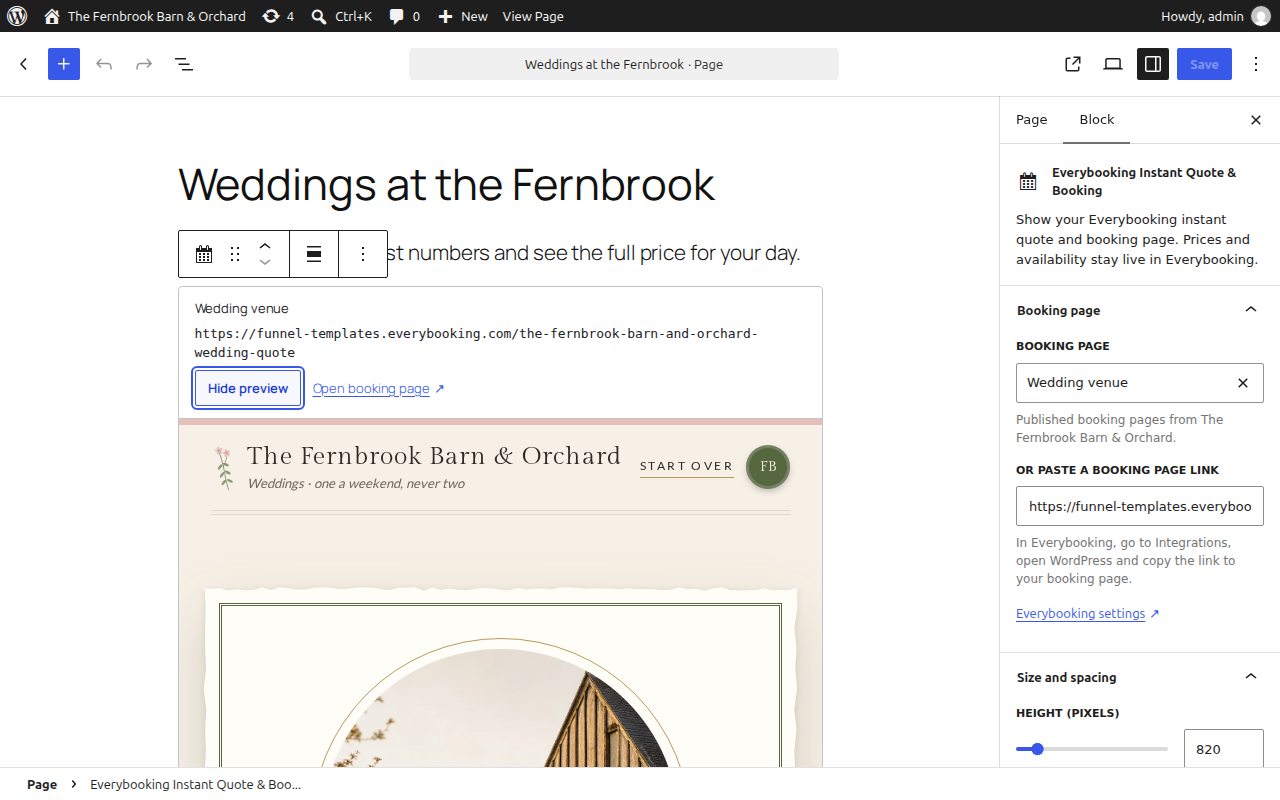Select the Page breadcrumb at bottom
Viewport: 1280px width, 800px height.
[42, 784]
